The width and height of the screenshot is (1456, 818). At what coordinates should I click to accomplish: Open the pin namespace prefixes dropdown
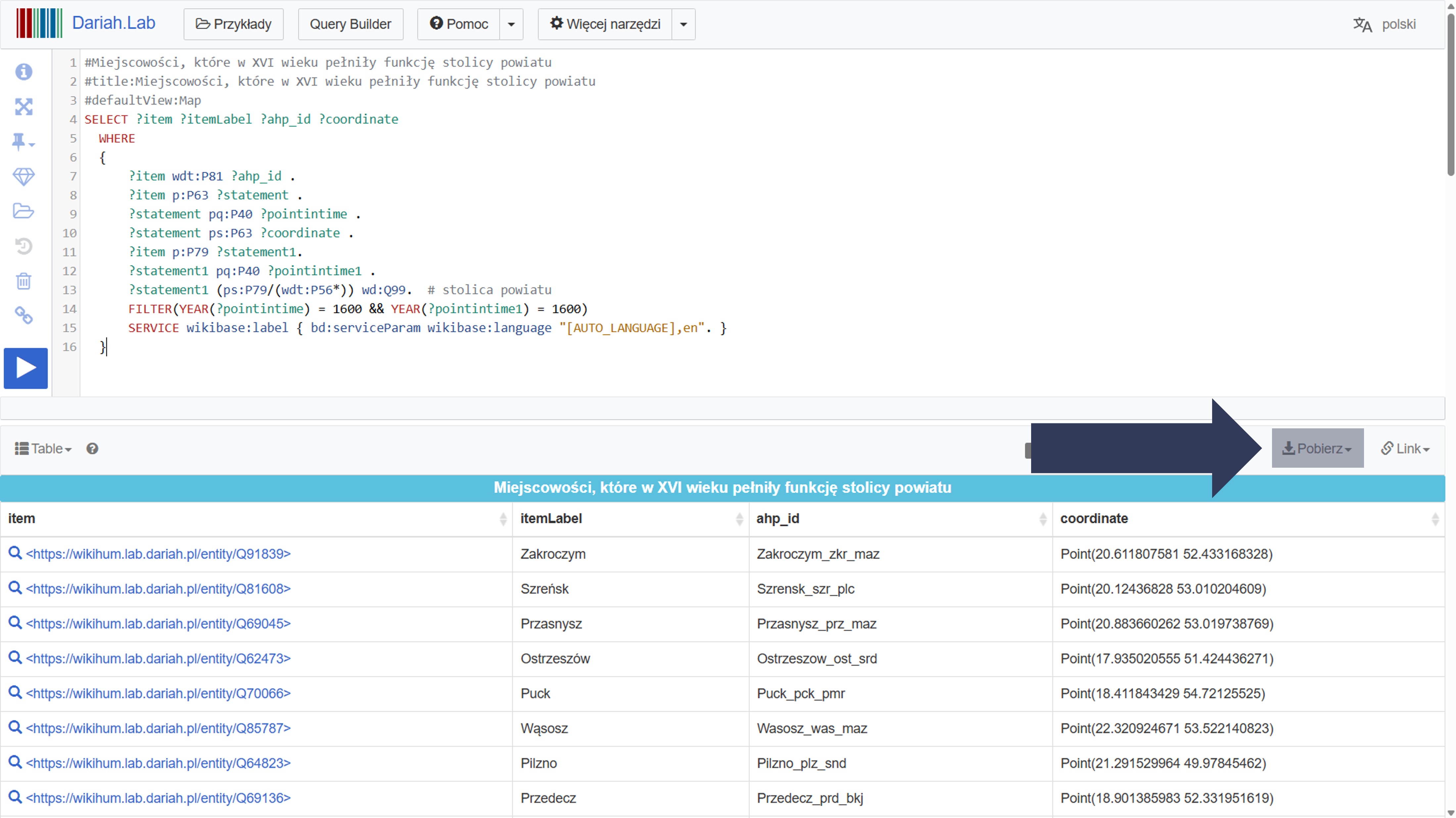pyautogui.click(x=23, y=142)
